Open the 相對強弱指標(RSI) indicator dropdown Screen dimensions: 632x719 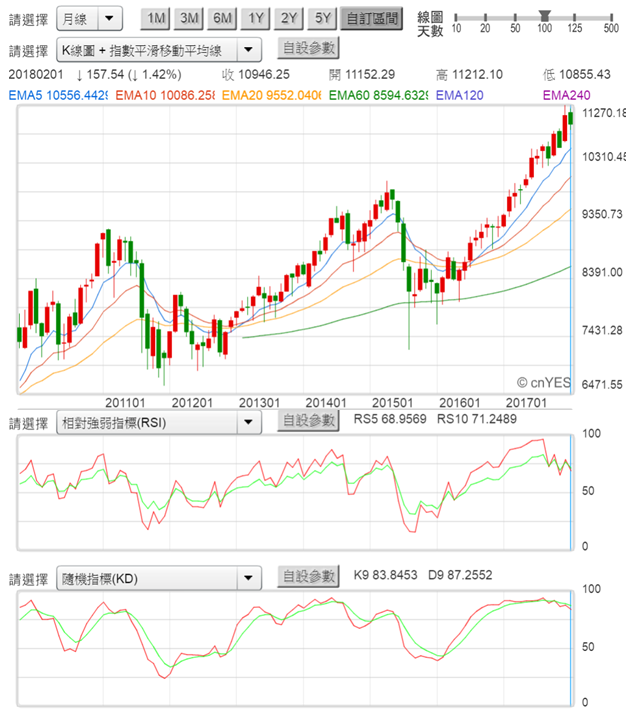click(159, 423)
